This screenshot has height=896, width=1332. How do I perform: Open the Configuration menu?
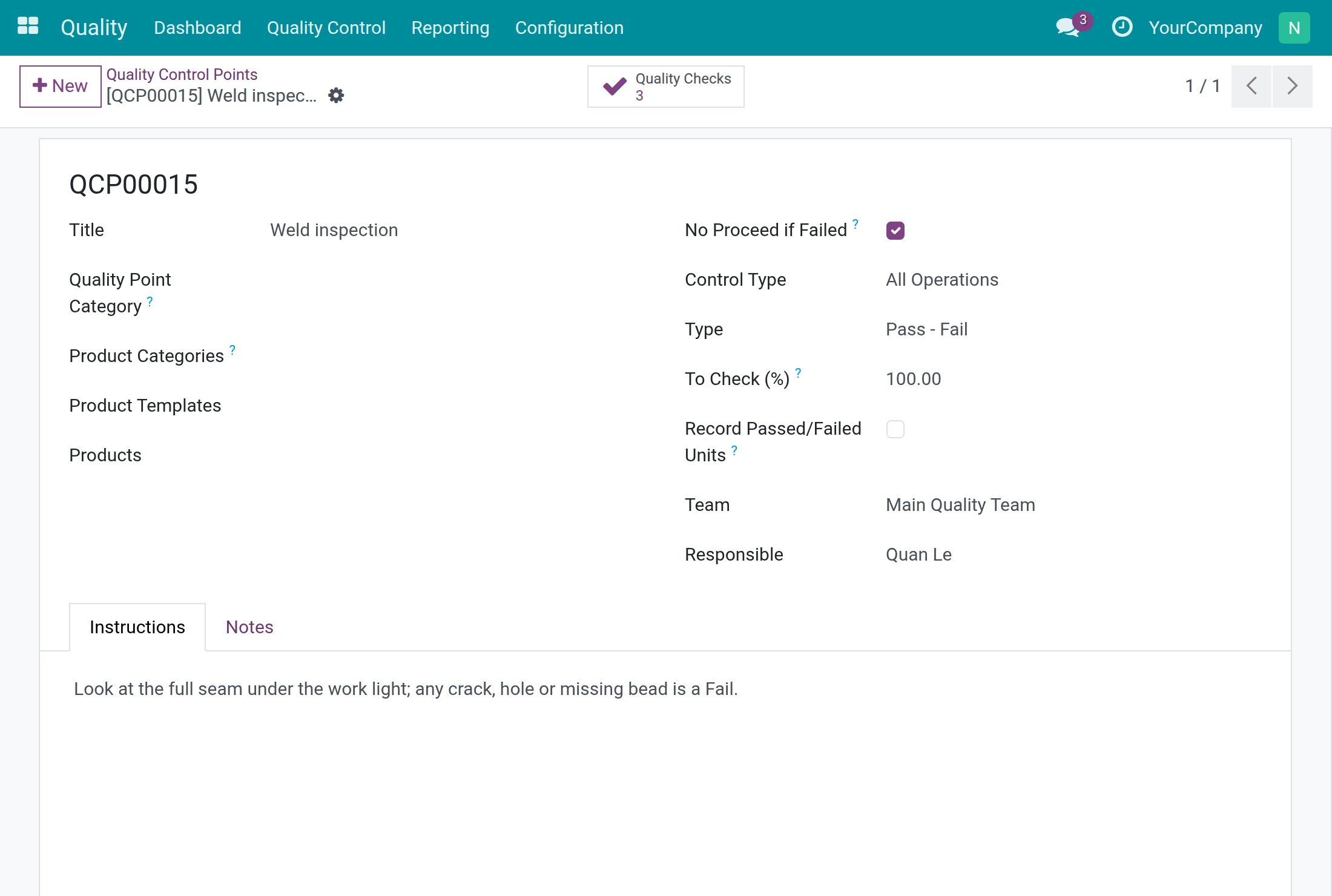[569, 28]
